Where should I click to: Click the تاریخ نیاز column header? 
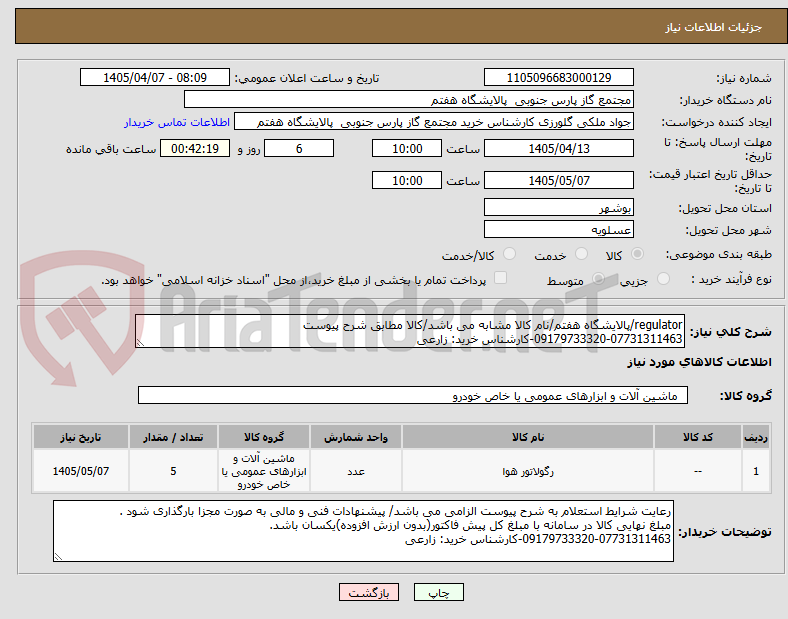point(81,437)
